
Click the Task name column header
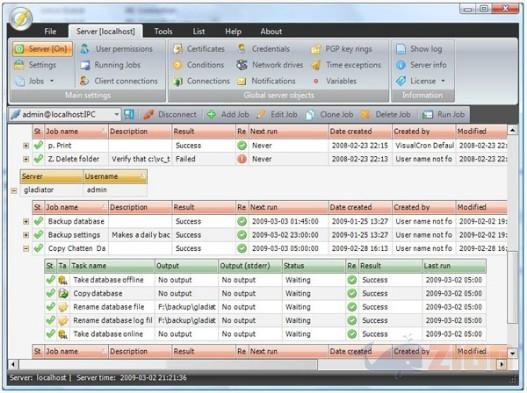pos(112,266)
